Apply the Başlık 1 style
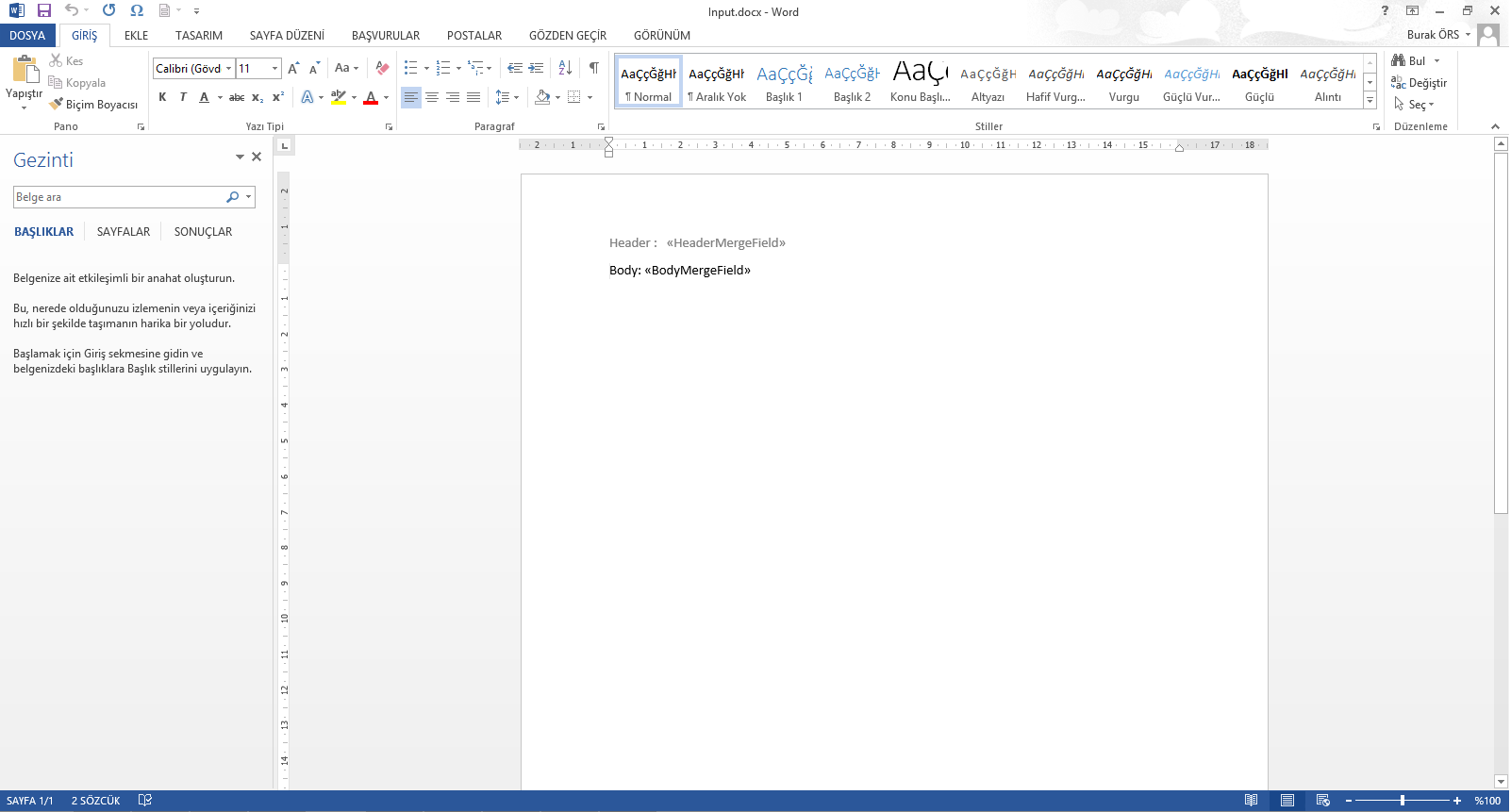 click(784, 83)
